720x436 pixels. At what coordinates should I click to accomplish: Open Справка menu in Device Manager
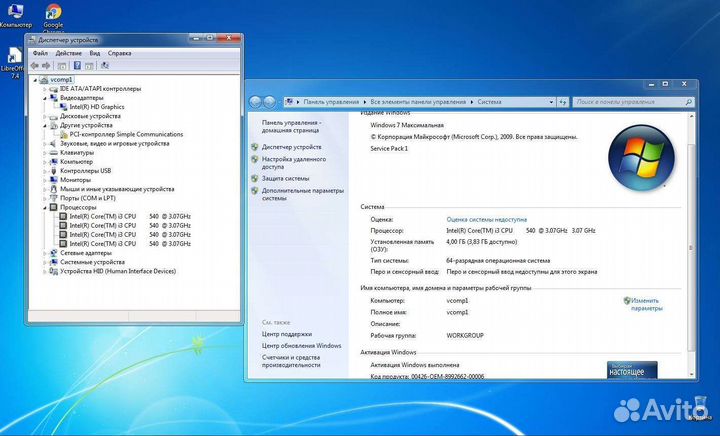[119, 53]
